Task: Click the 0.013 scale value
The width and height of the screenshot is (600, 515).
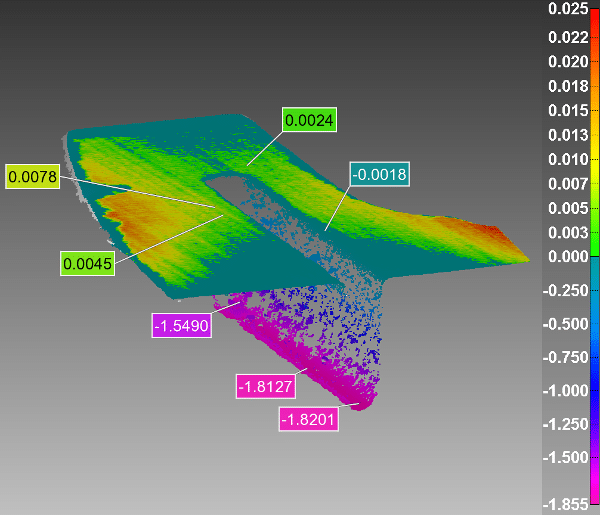Action: tap(568, 135)
